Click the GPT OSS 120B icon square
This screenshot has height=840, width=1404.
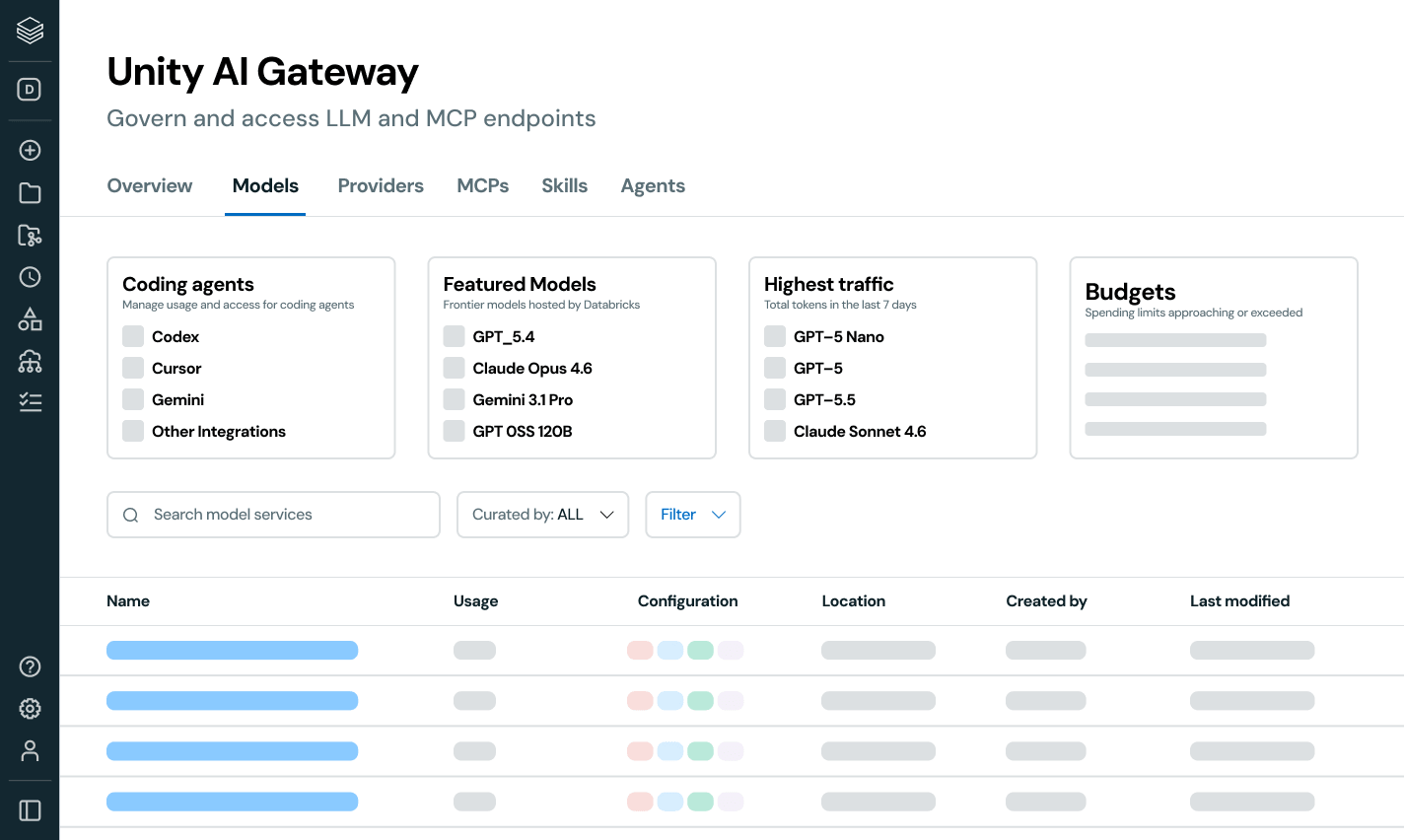point(454,431)
